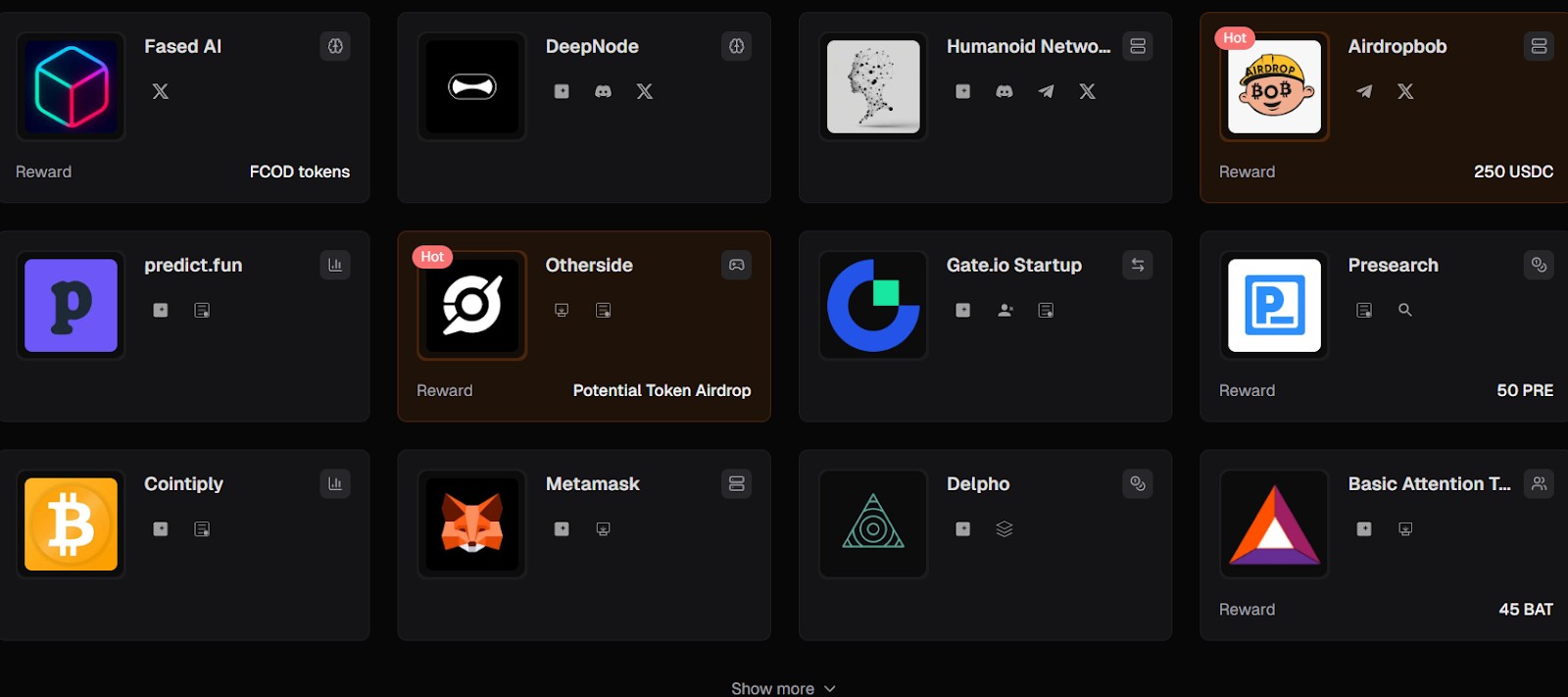
Task: Click the document icon on predict.fun card
Action: coord(202,310)
